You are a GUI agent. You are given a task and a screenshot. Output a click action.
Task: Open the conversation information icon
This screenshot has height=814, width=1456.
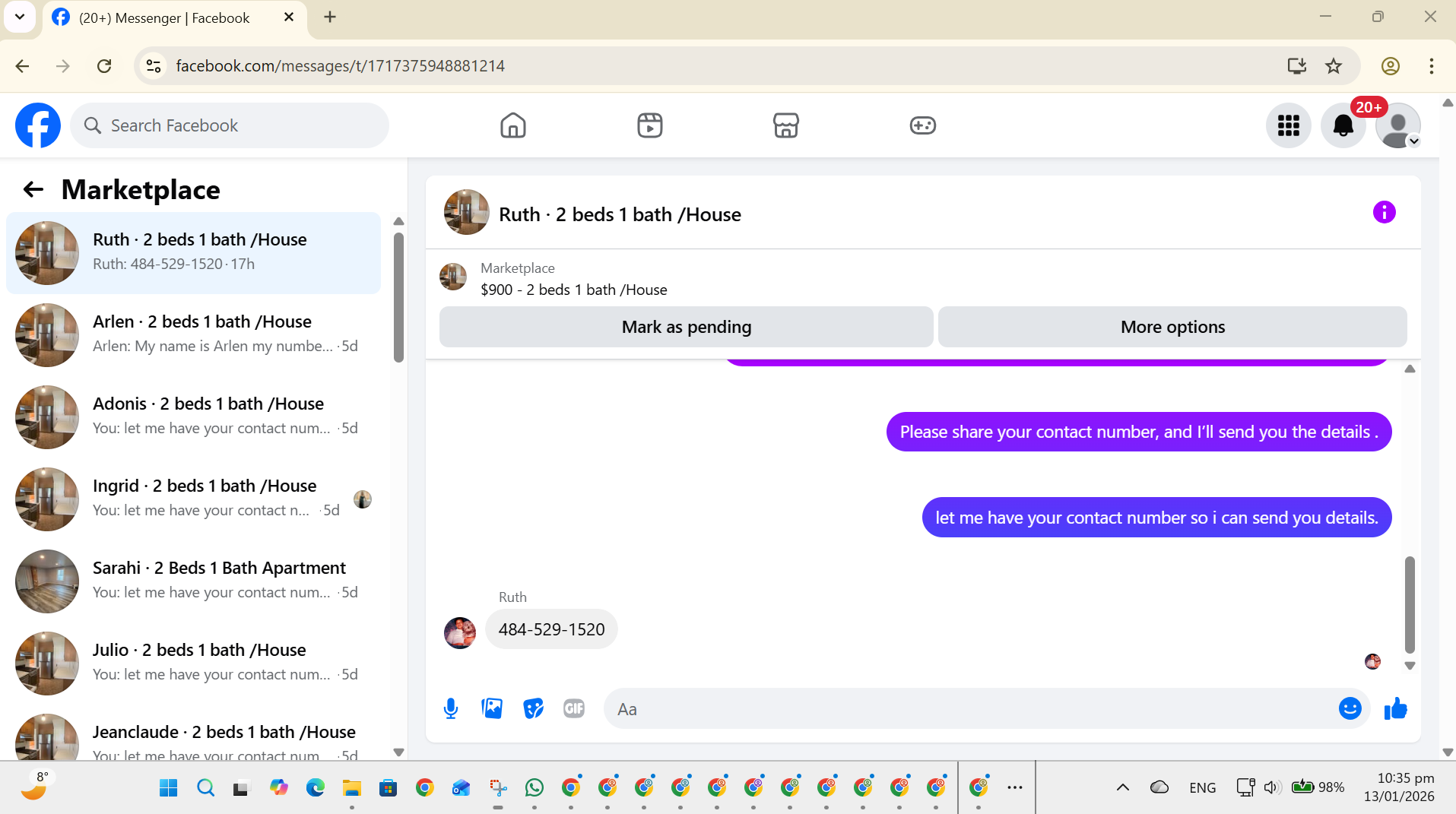1385,212
